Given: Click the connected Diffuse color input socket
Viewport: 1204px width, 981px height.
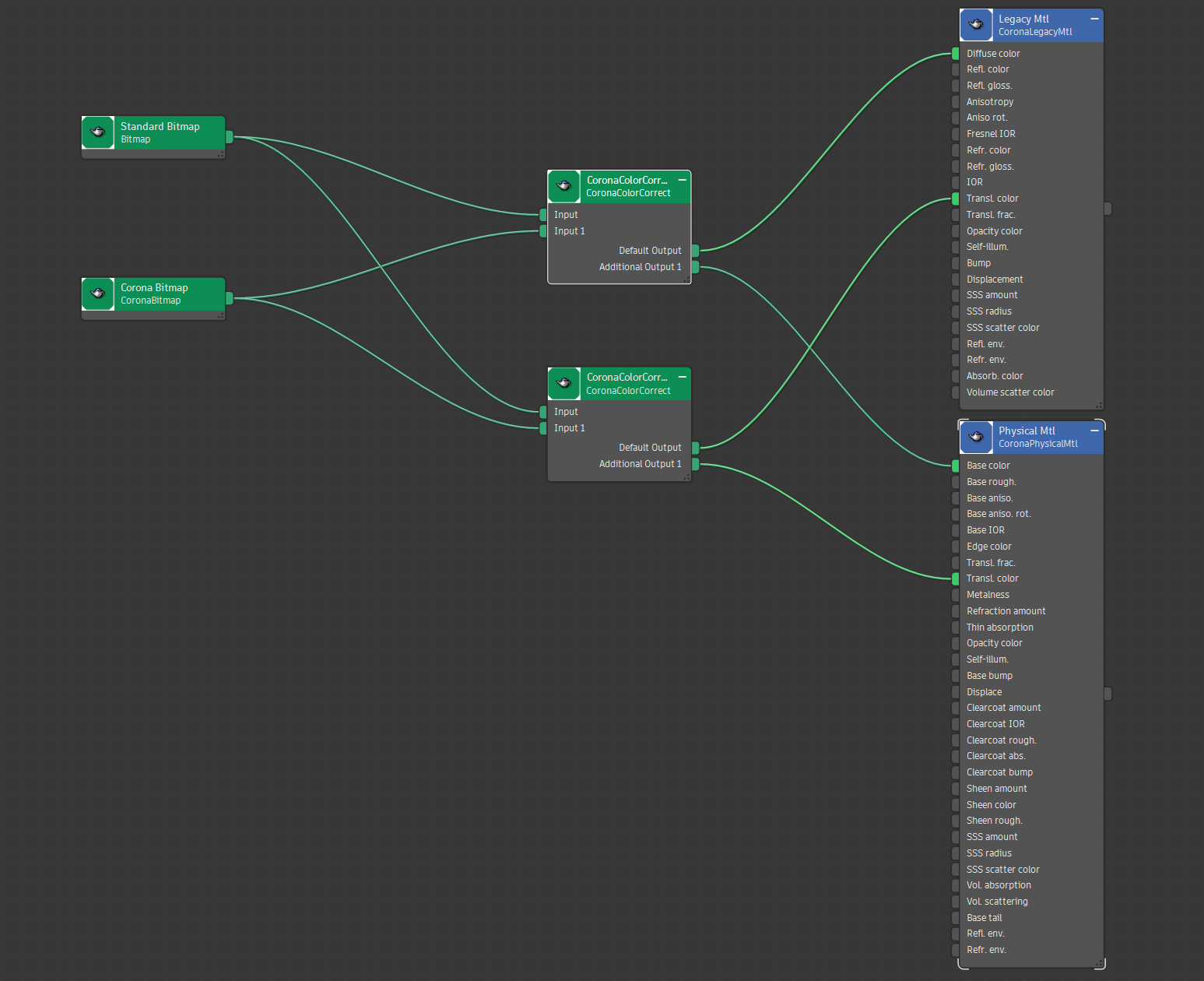Looking at the screenshot, I should [956, 54].
